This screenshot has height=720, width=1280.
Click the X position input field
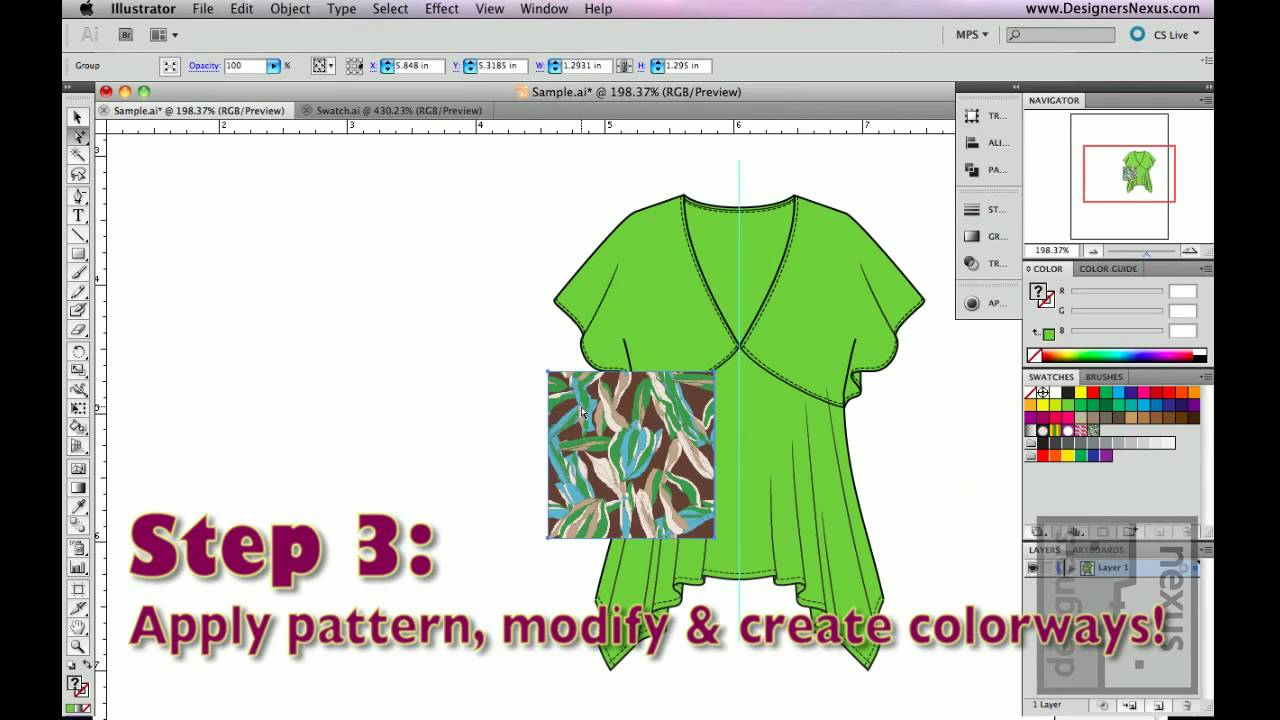(x=418, y=66)
